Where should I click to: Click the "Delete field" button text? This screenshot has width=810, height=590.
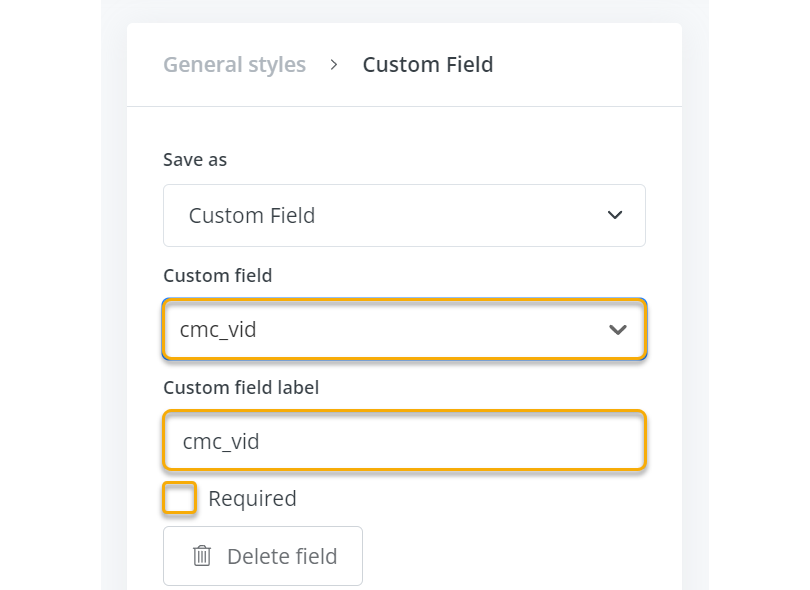click(x=282, y=556)
